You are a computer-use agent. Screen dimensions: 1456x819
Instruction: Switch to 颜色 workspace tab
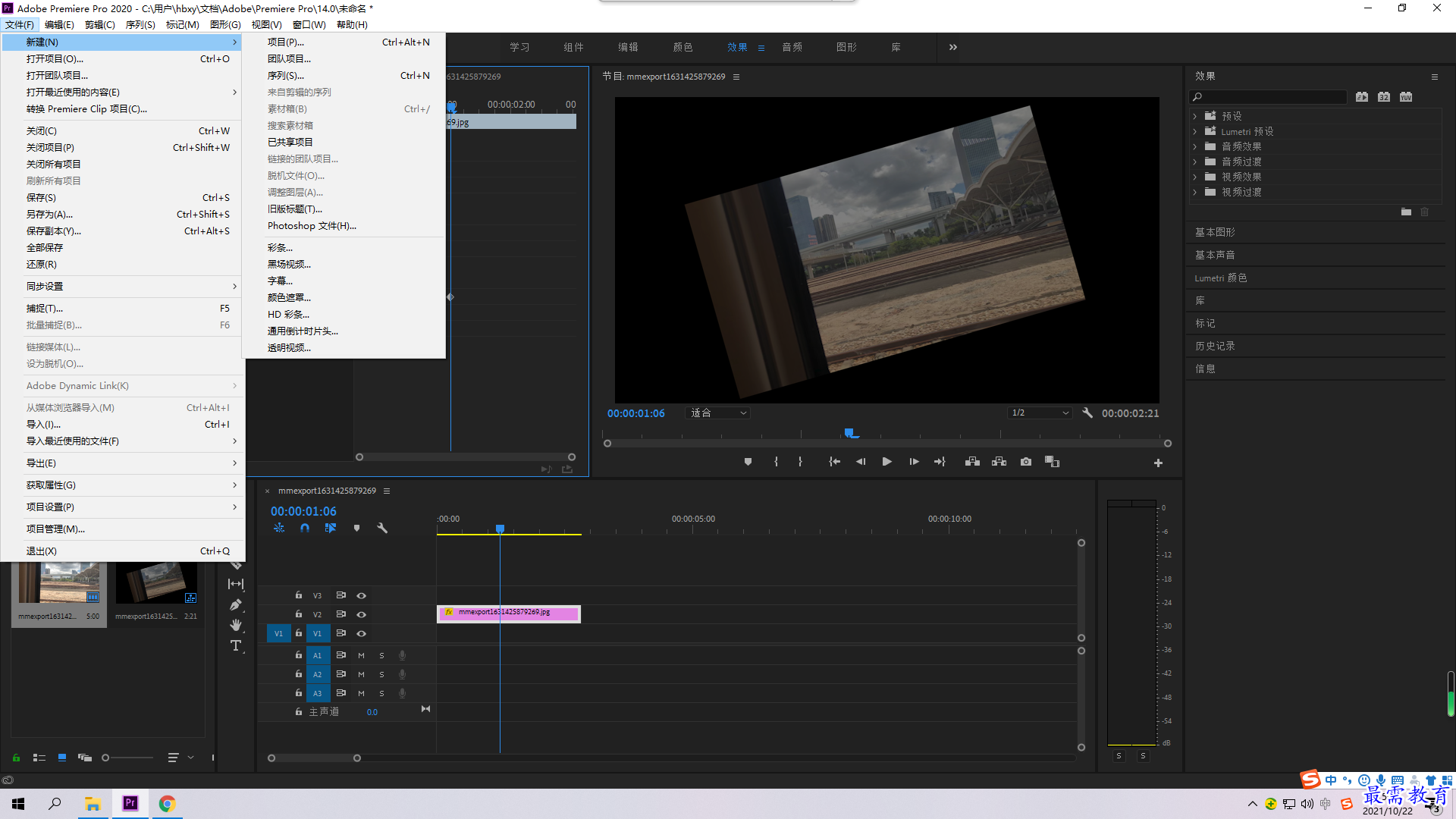(682, 47)
